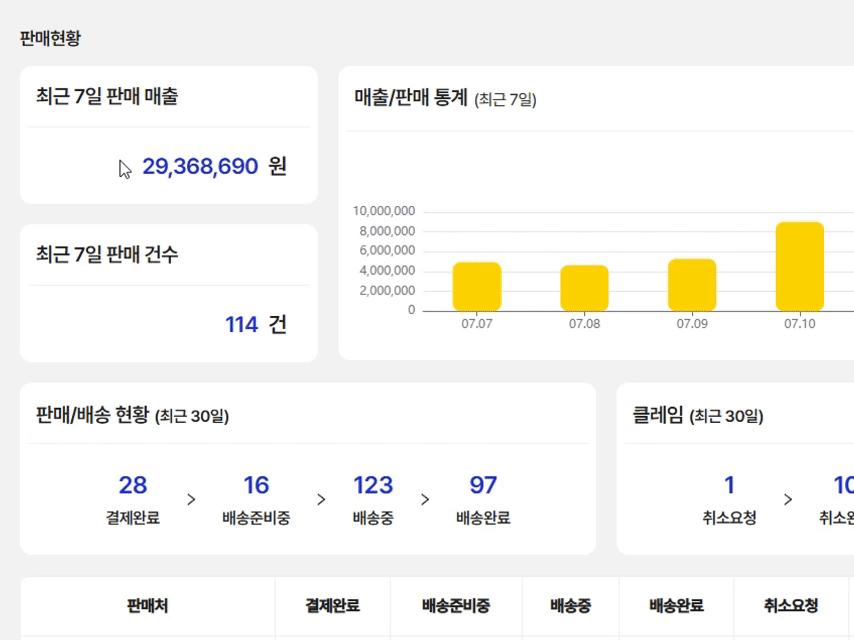This screenshot has width=854, height=640.
Task: Click the arrow between 배송중 and 배송완료
Action: [x=425, y=499]
